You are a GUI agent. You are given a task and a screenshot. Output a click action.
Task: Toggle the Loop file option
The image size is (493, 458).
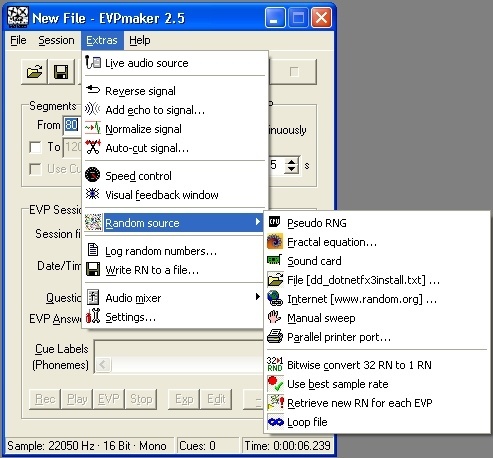point(377,422)
